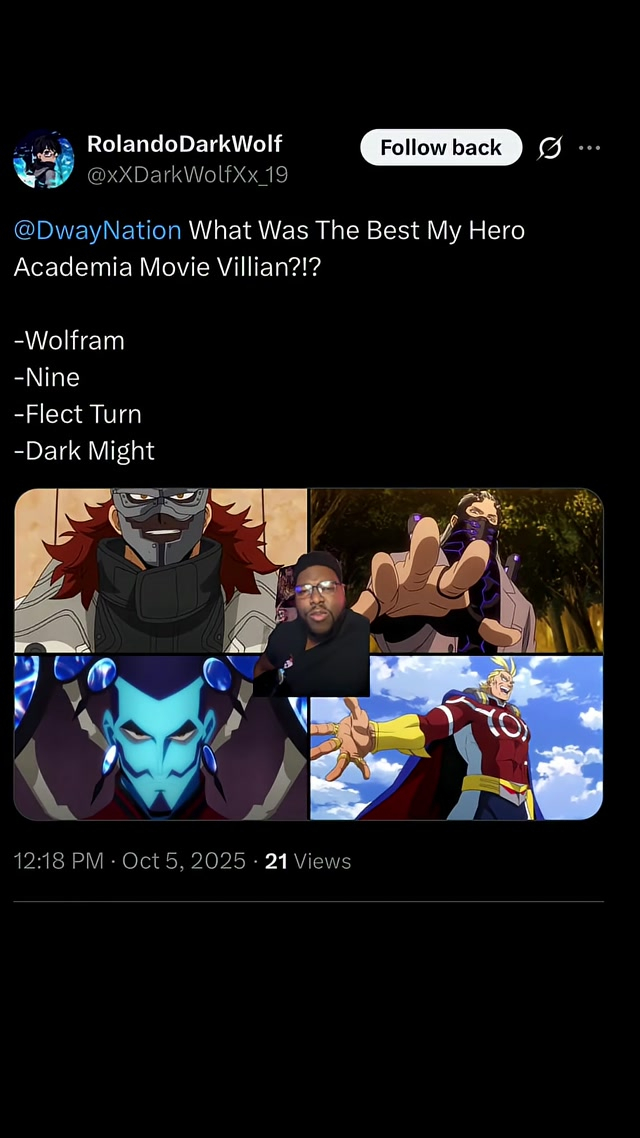This screenshot has width=640, height=1138.
Task: Click the 12:18 PM timestamp
Action: tap(58, 861)
